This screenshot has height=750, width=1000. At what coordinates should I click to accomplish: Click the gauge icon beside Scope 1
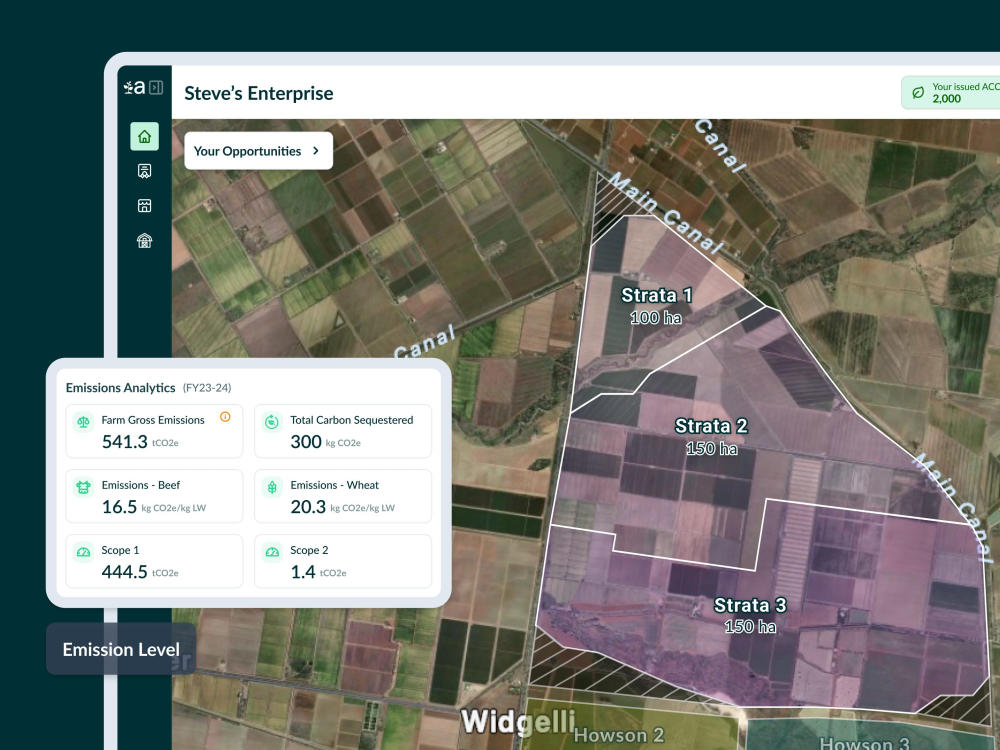pyautogui.click(x=84, y=552)
